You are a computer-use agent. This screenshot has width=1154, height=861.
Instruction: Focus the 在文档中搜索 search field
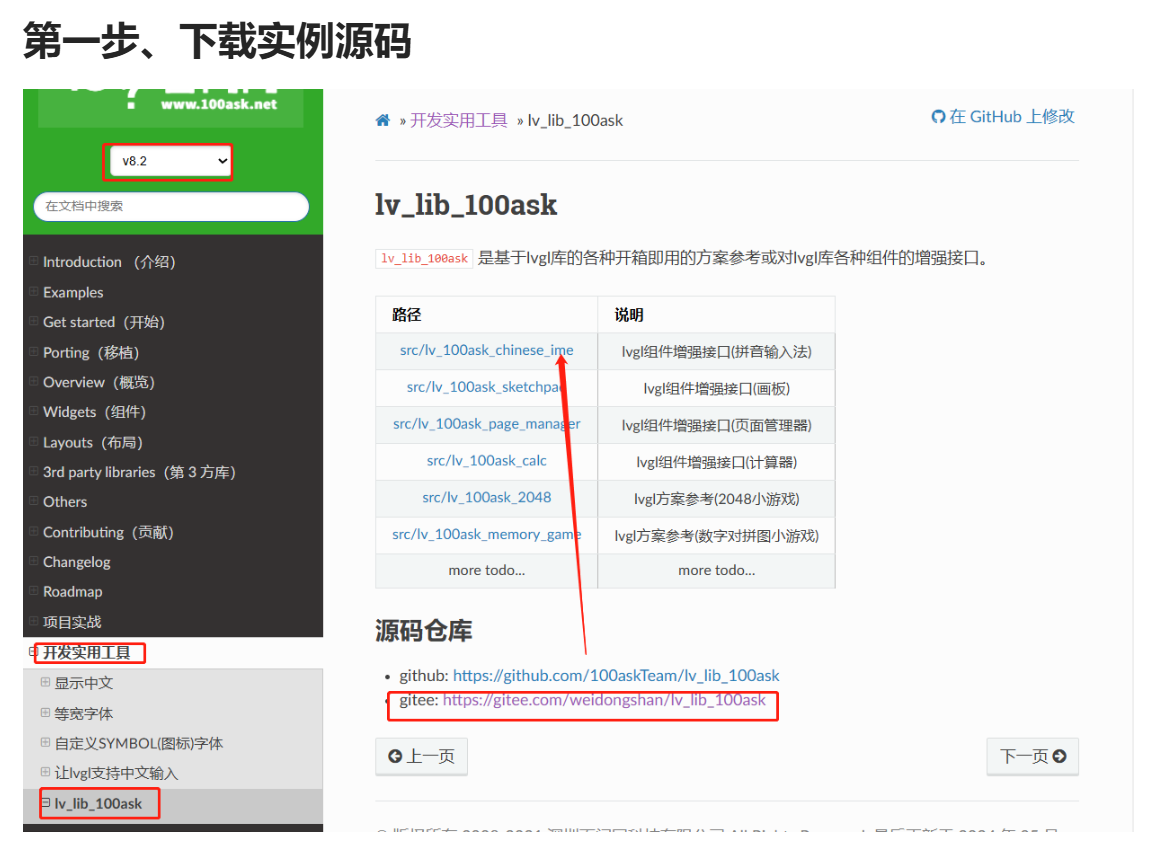tap(171, 206)
